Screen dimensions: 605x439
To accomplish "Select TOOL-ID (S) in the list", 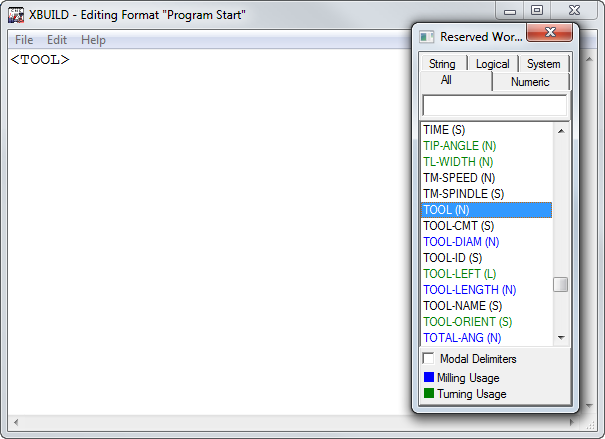I will tap(486, 258).
